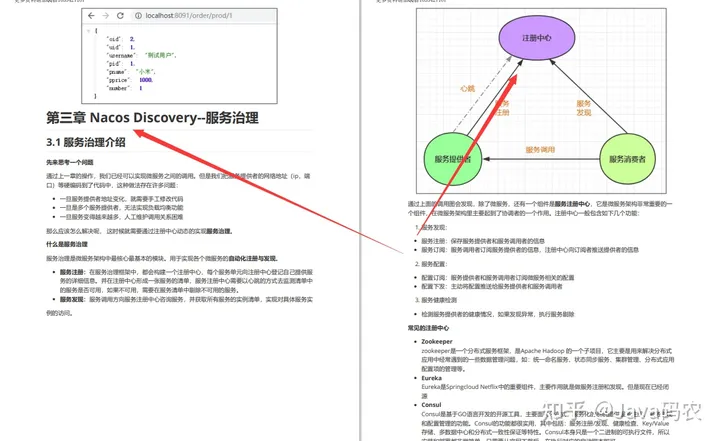Click bullet 一旦服务变得越来越多
720x441 pixels.
(x=121, y=217)
